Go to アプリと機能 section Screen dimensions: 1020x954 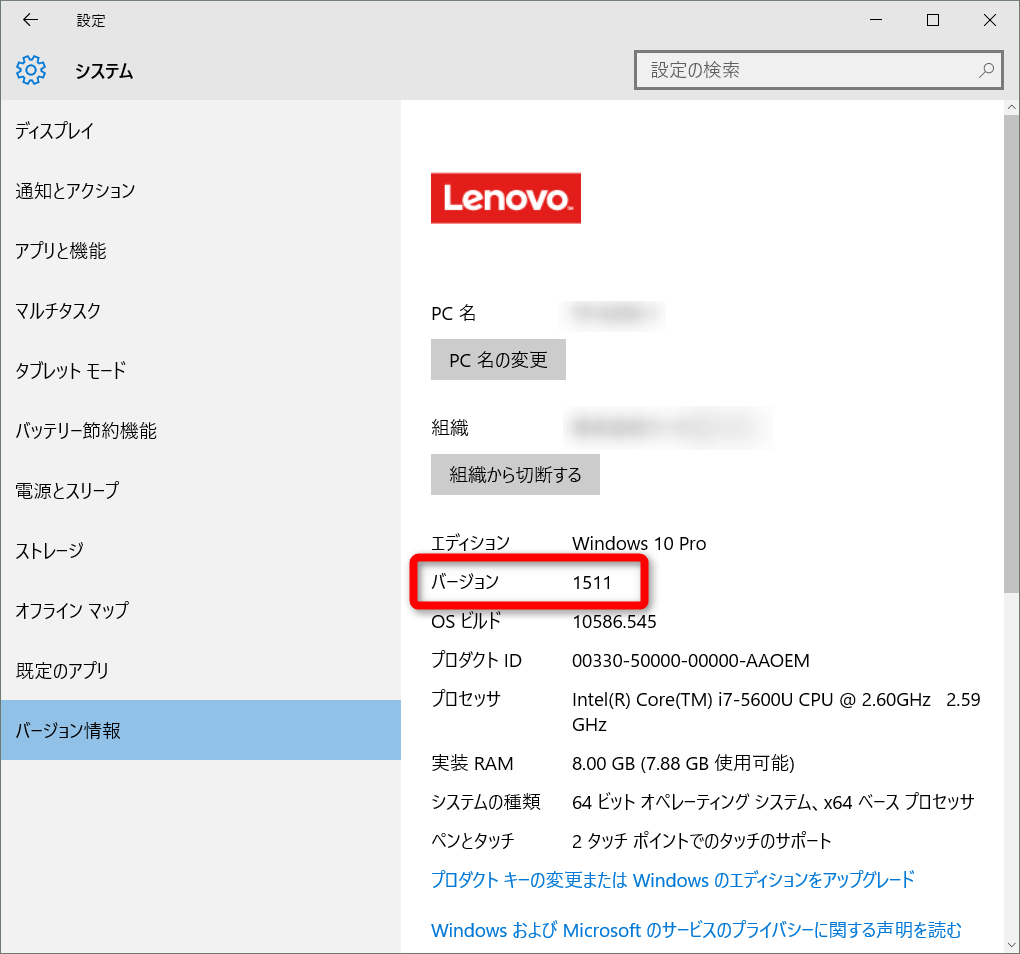pos(61,251)
